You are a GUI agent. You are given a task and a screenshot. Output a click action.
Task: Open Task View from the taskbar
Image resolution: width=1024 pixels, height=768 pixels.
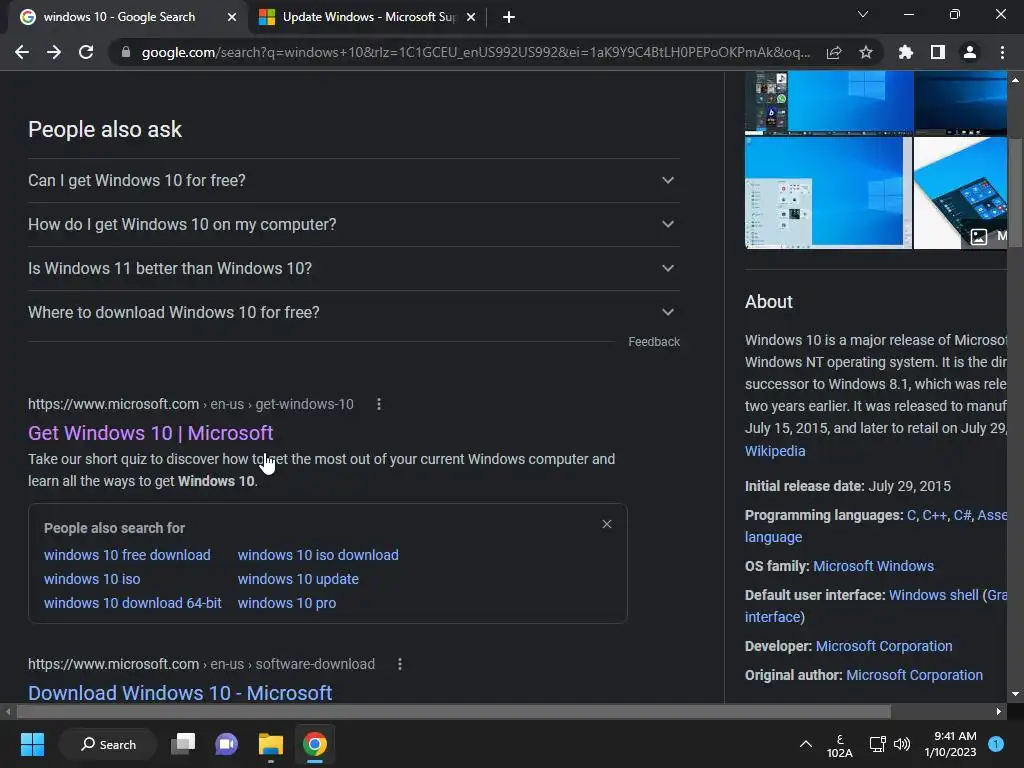[183, 744]
